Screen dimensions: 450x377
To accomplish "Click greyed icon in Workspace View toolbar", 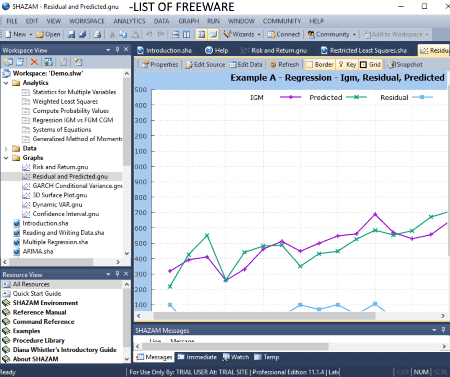I will 63,62.
